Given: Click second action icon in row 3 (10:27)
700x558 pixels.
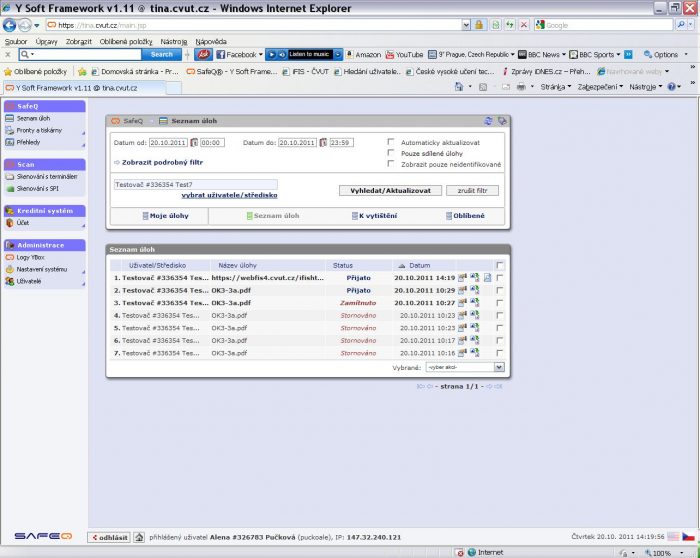Looking at the screenshot, I should pyautogui.click(x=474, y=303).
